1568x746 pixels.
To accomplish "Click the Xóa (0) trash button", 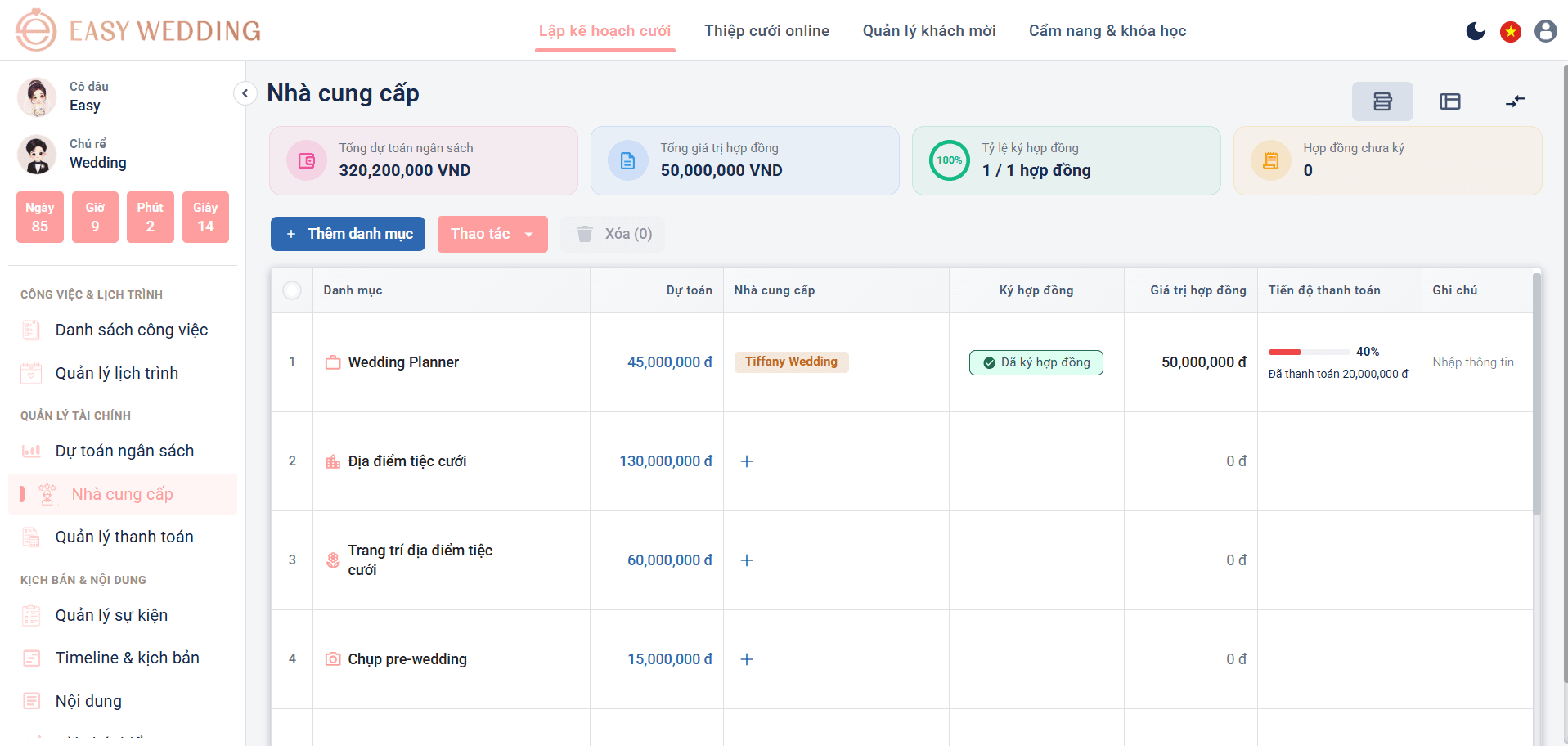I will pos(613,234).
